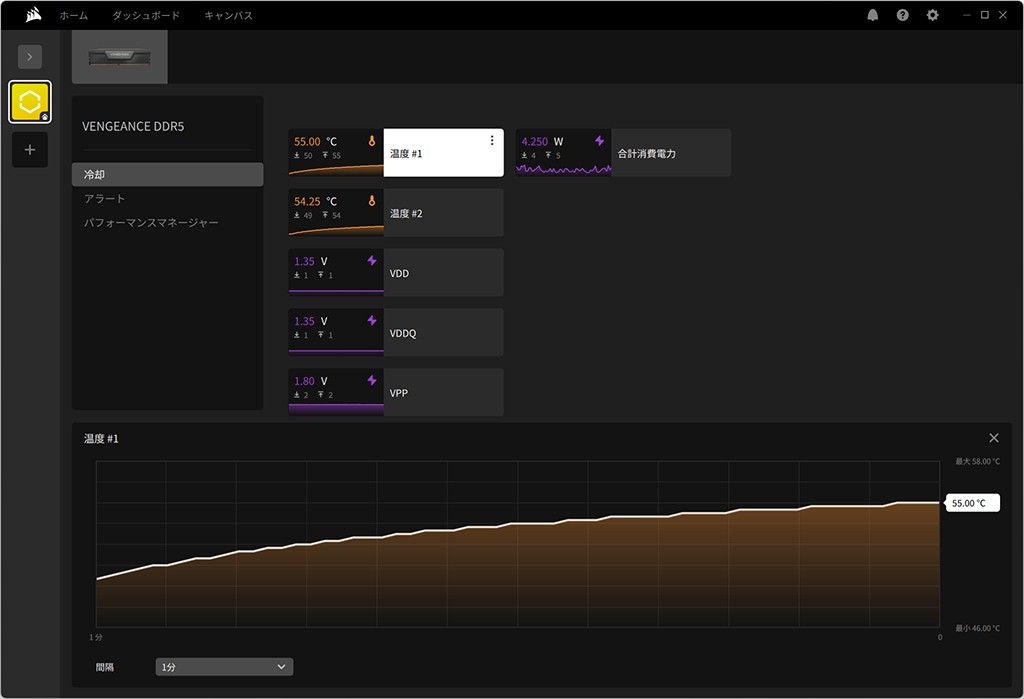Screen dimensions: 1024x699
Task: Click thermometer icon on 温度 #2 card
Action: click(x=372, y=201)
